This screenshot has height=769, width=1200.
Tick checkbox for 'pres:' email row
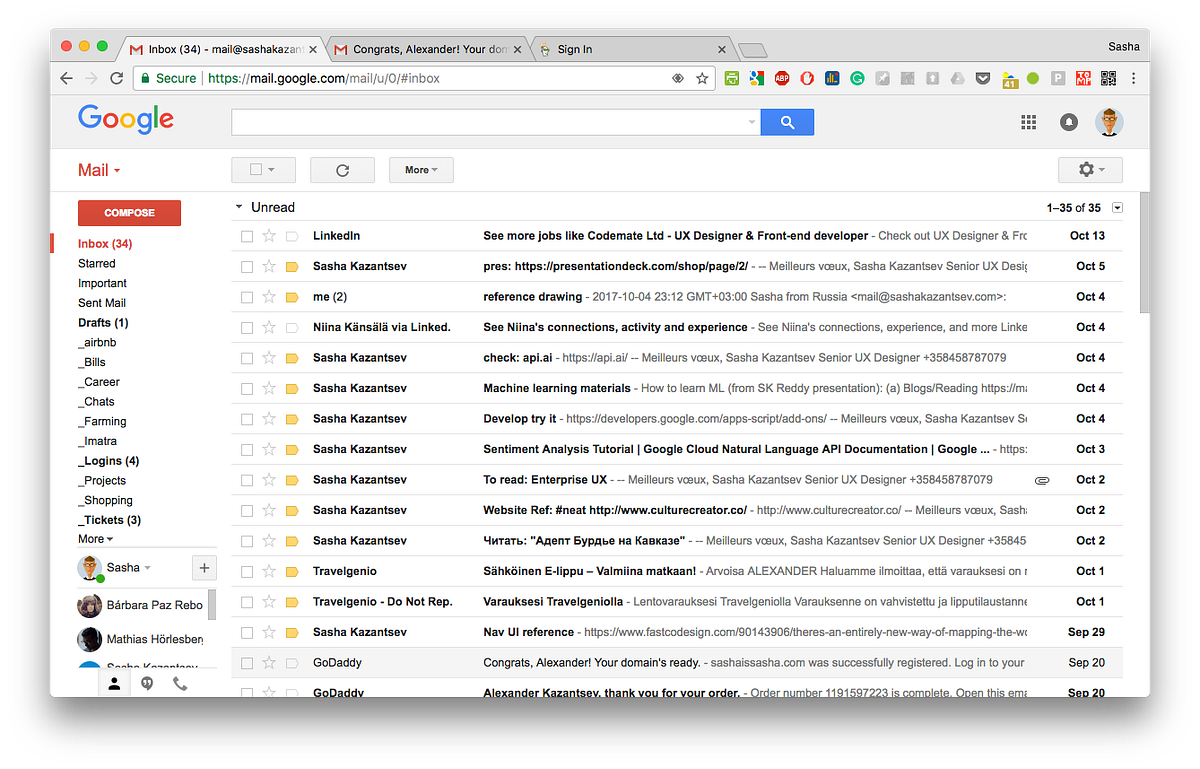click(x=247, y=267)
